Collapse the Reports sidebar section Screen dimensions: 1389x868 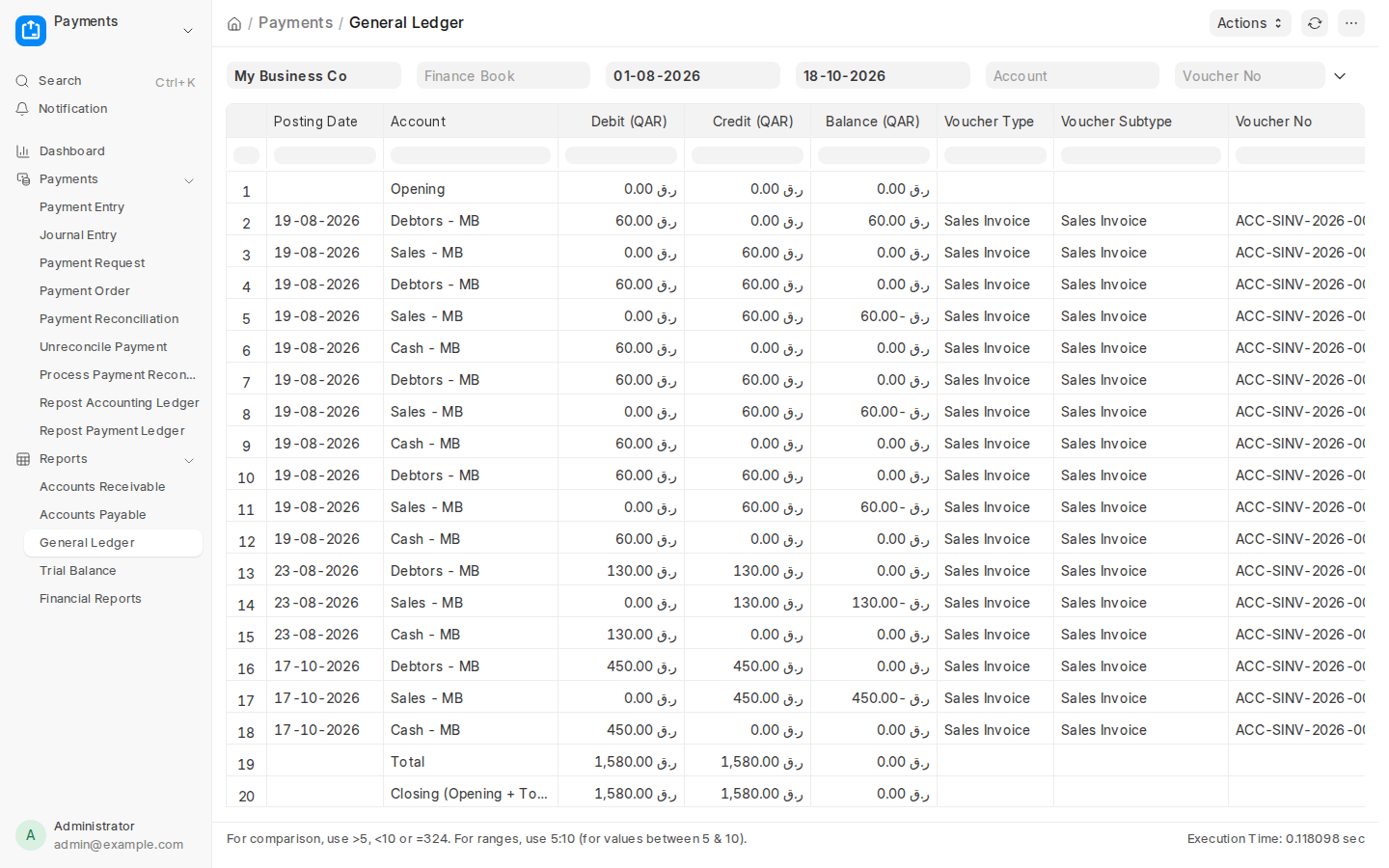tap(189, 460)
